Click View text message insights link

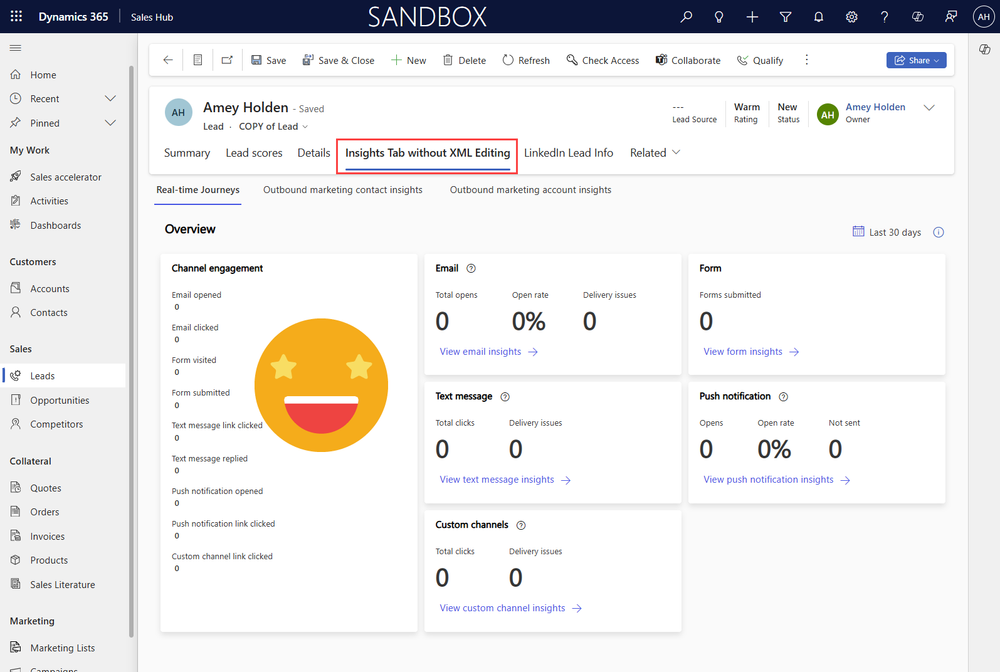505,479
